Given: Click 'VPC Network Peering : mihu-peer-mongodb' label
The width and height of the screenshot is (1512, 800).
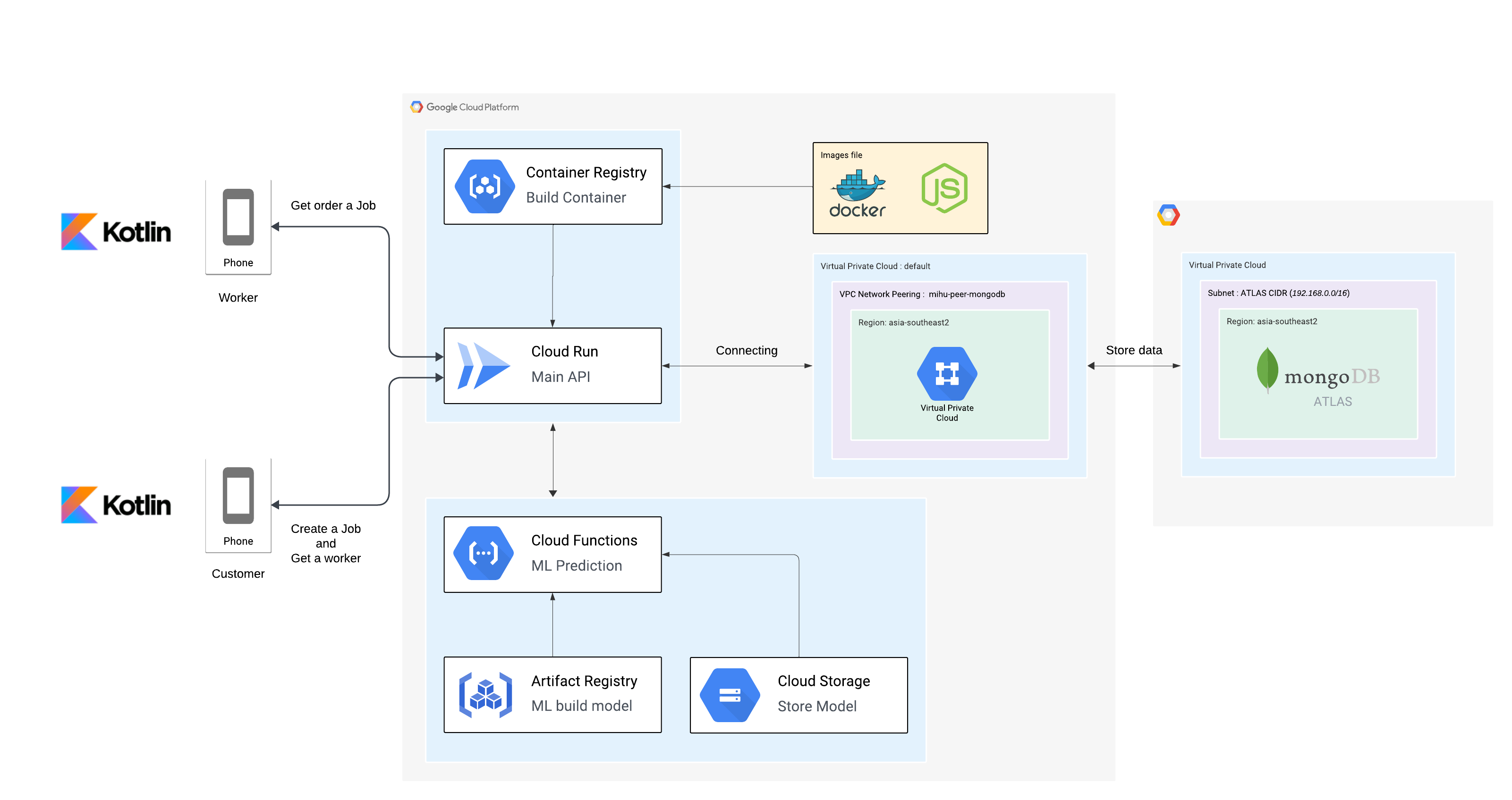Looking at the screenshot, I should pos(922,294).
